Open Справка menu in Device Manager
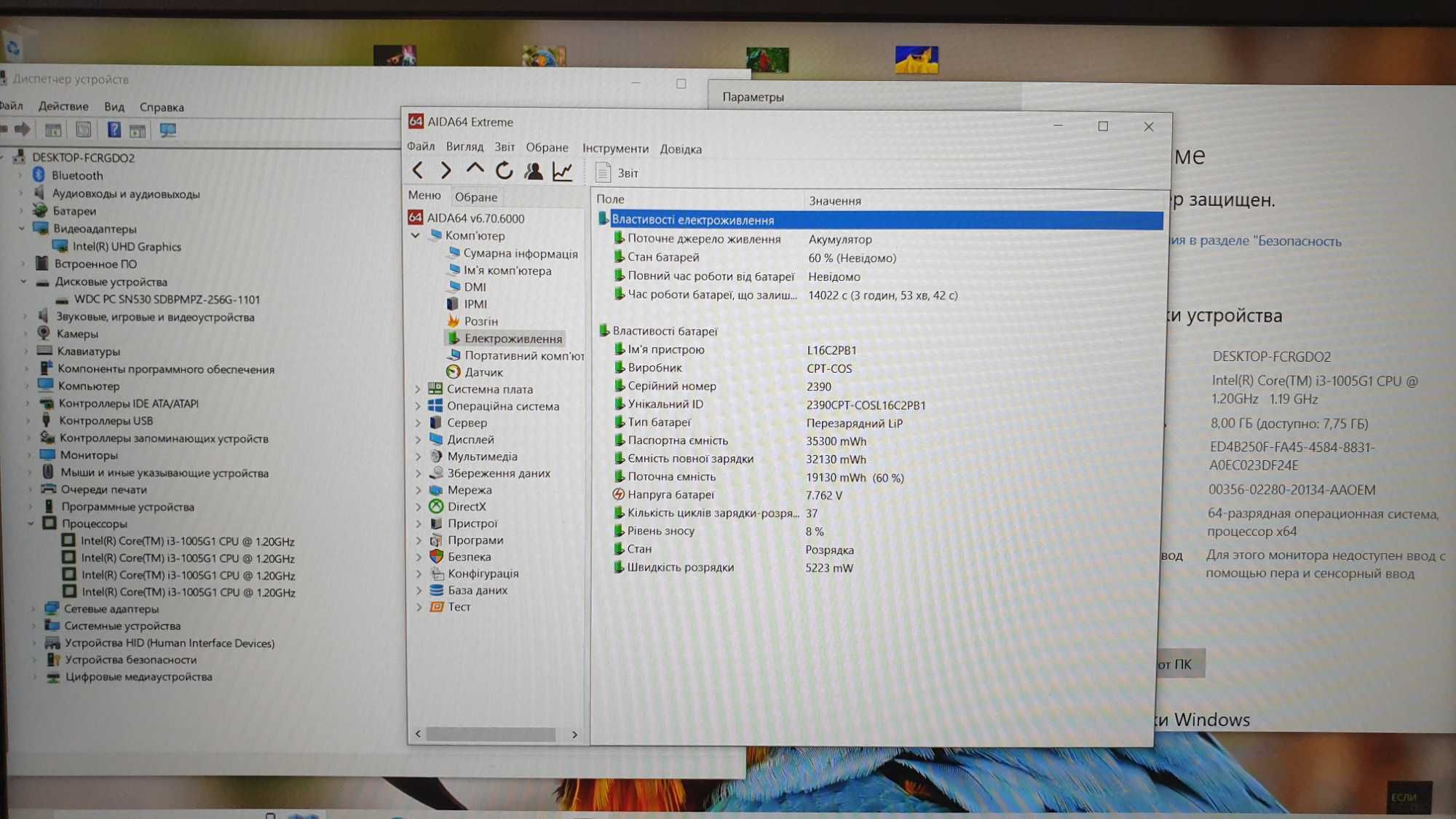This screenshot has height=819, width=1456. pos(162,108)
